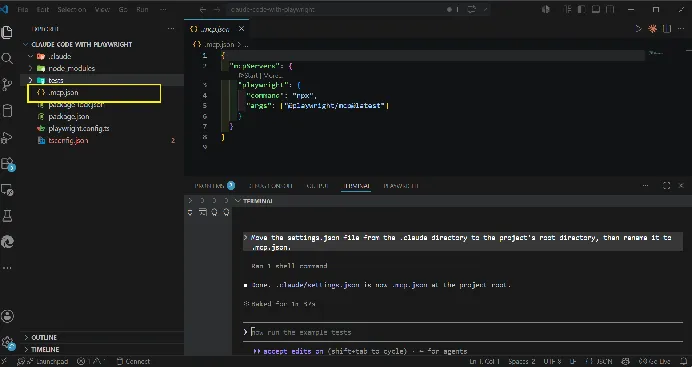Open playwright.config.ts in the explorer
Screen dimensions: 692x367
(x=79, y=129)
